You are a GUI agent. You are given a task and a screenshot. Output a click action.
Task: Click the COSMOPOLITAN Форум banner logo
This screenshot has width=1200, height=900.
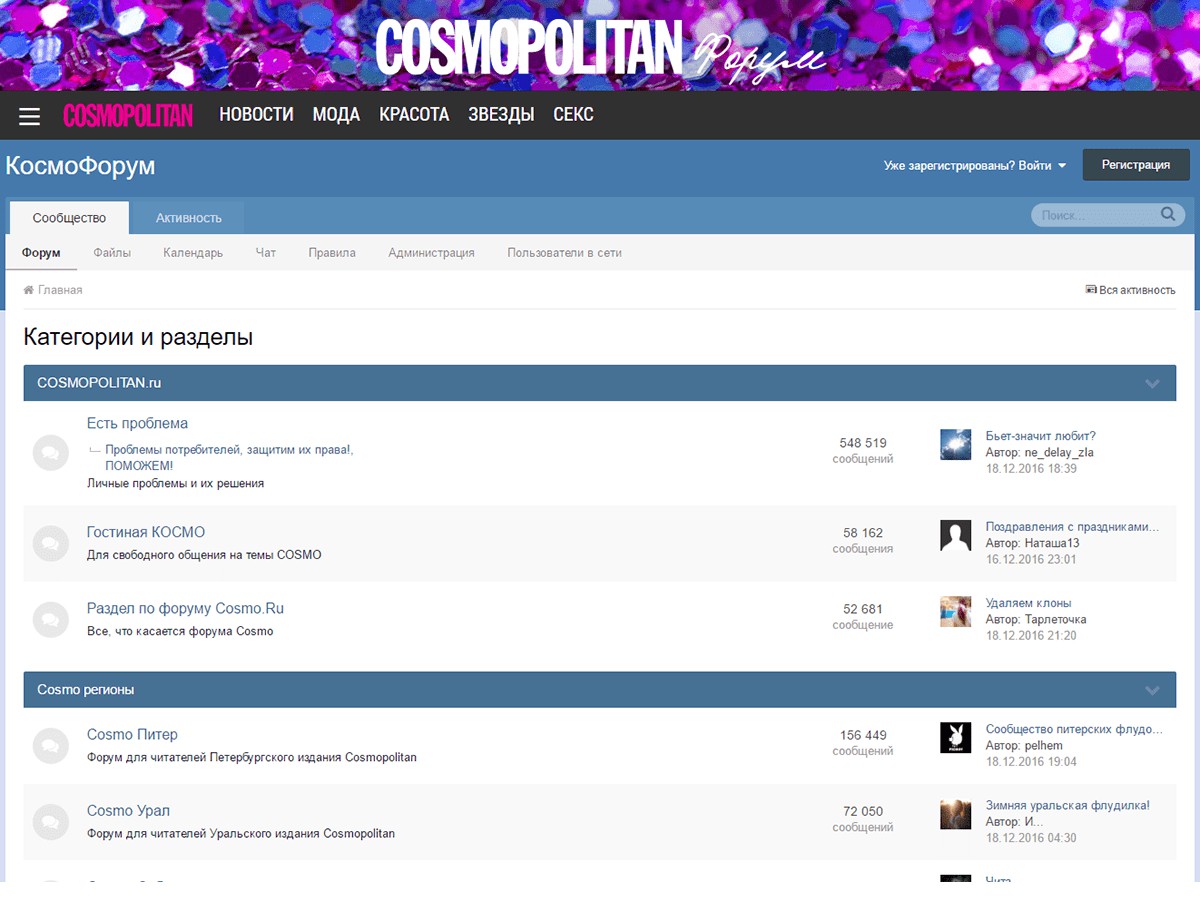[x=601, y=46]
